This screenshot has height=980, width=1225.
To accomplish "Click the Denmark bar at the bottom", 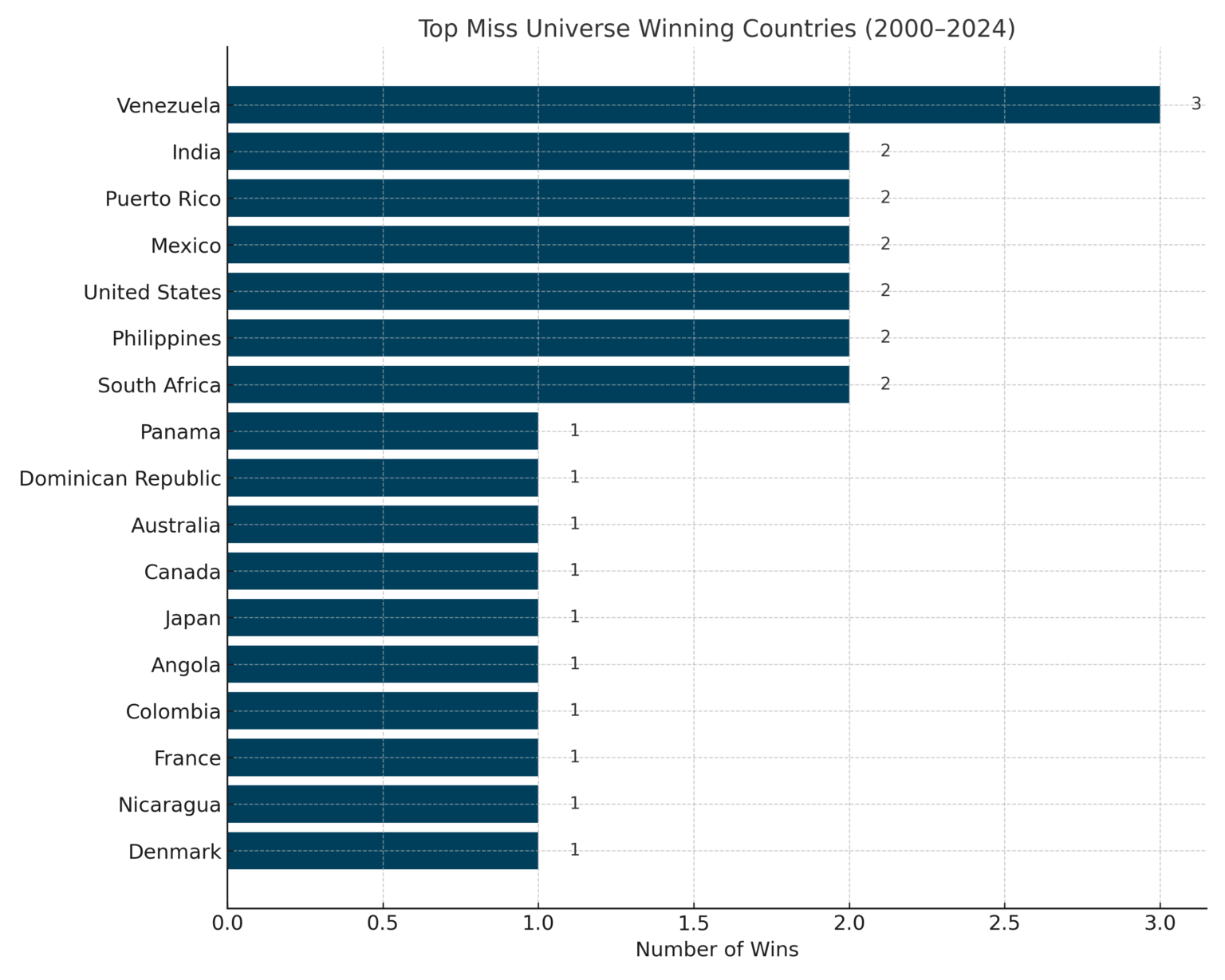I will [383, 851].
